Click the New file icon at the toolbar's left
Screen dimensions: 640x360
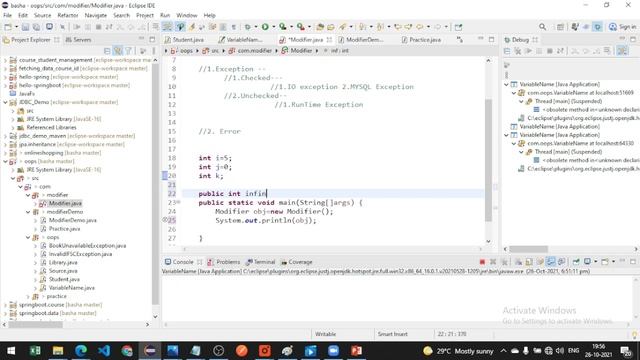(x=8, y=27)
